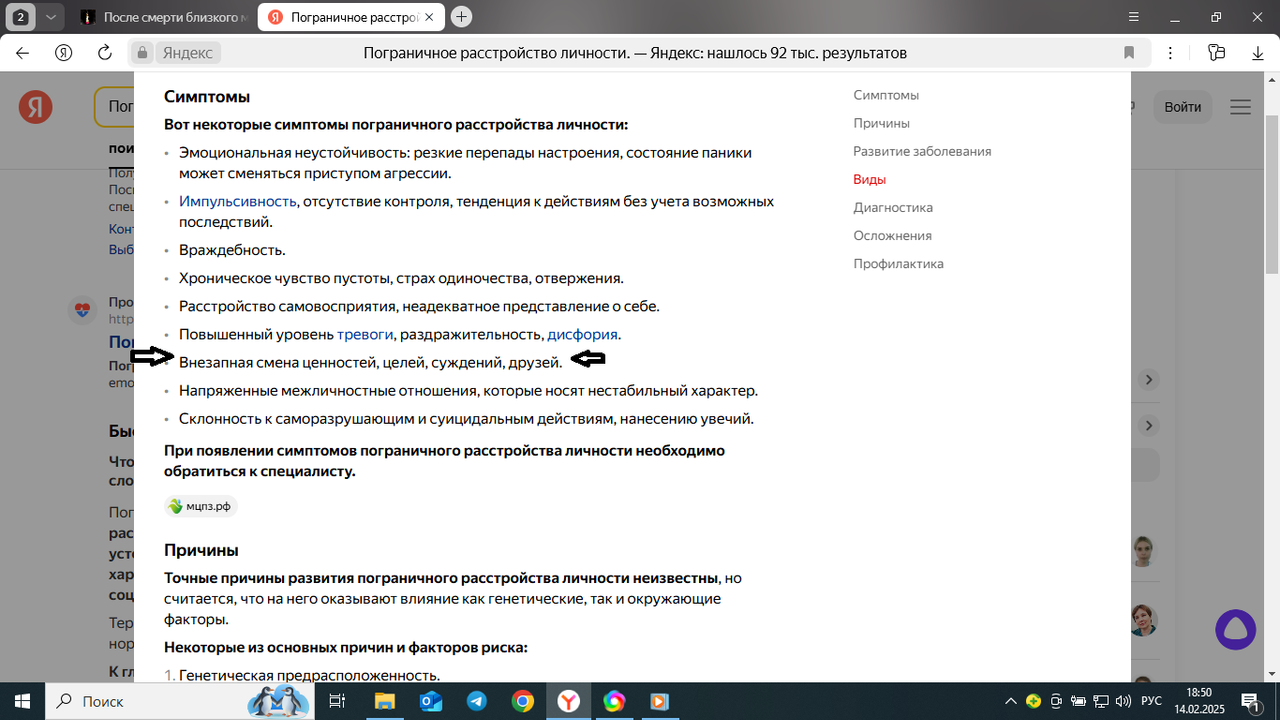Jump to Причины in table of contents

click(x=881, y=123)
